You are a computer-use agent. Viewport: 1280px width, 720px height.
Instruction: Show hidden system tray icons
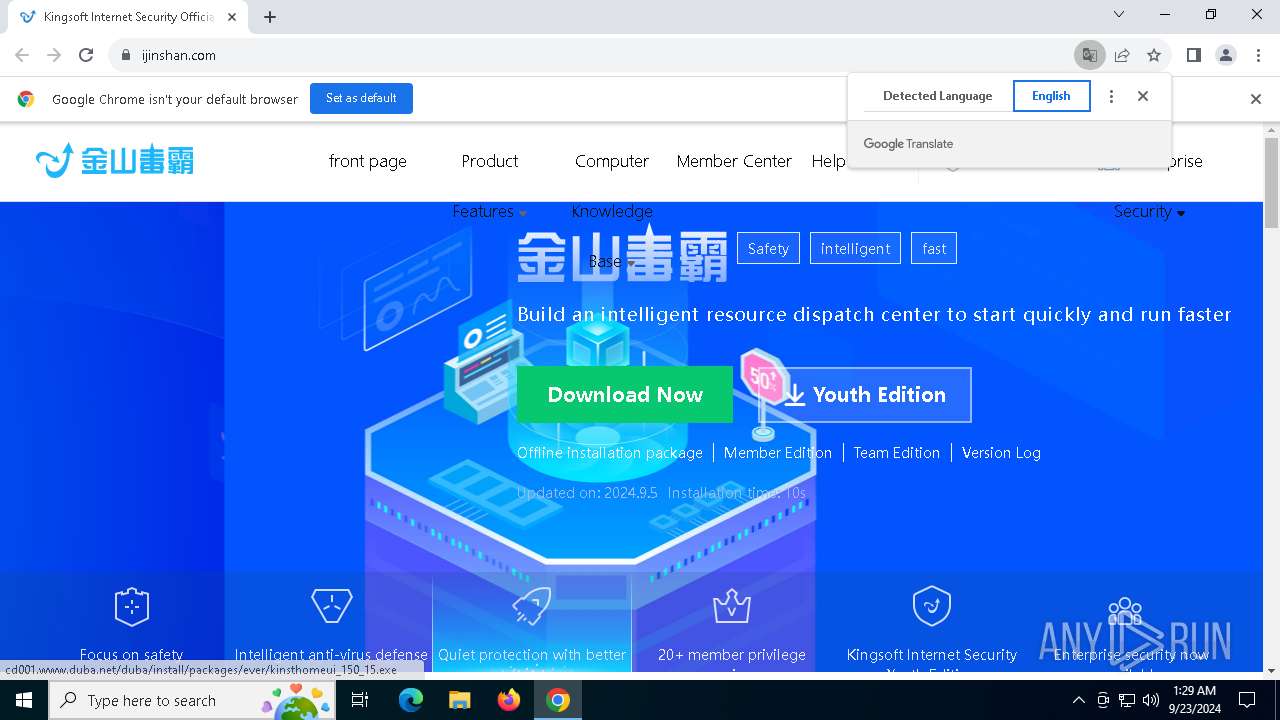pyautogui.click(x=1078, y=700)
